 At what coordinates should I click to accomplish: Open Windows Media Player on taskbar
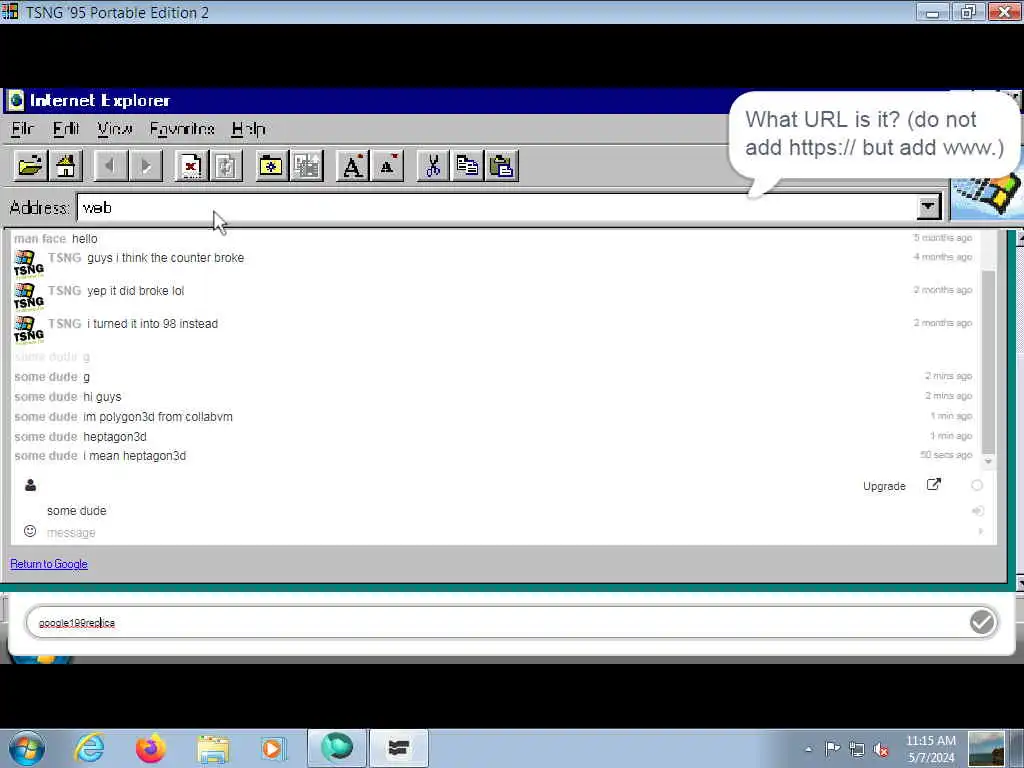[x=272, y=748]
